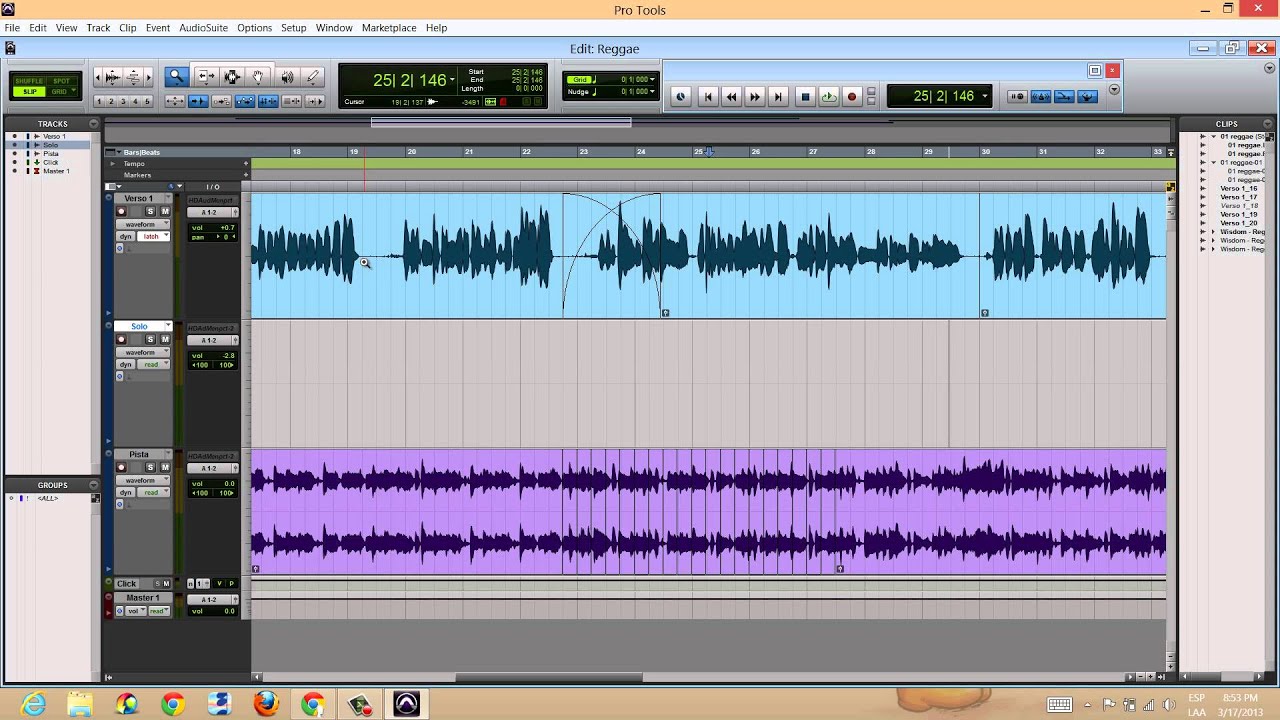Stop playback with the Stop button

click(x=806, y=97)
